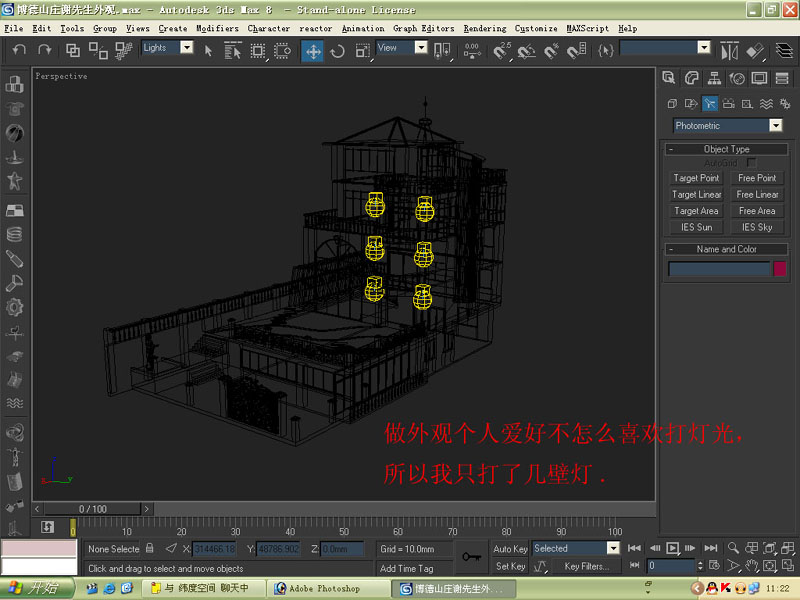Click the 0 / 100 time slider
800x600 pixels.
(x=93, y=509)
